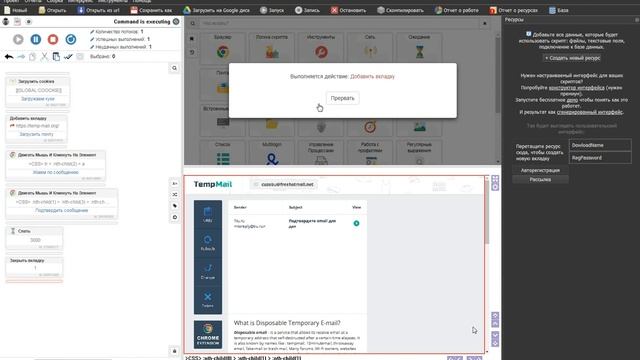Switch to the Авторегистрация tab

[x=540, y=170]
